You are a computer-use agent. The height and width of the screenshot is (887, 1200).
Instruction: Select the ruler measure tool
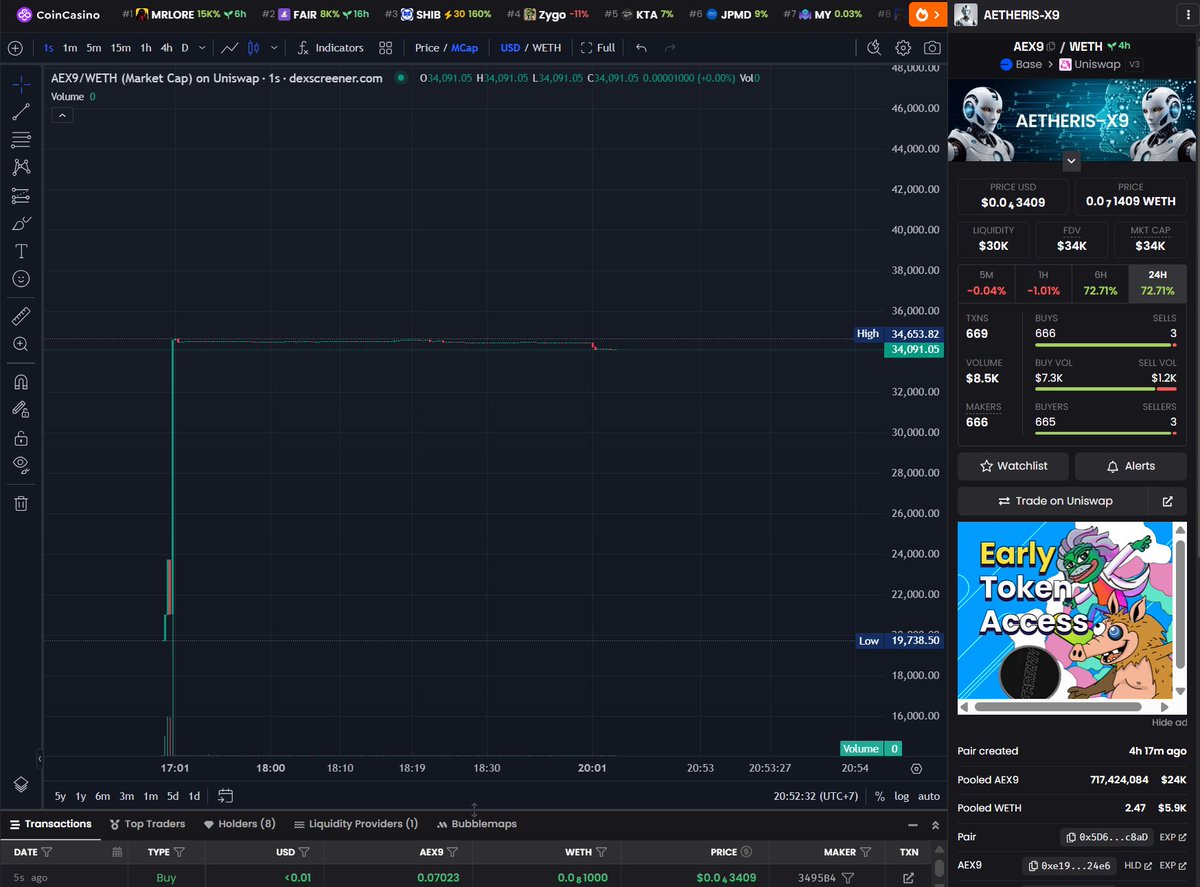[x=21, y=316]
